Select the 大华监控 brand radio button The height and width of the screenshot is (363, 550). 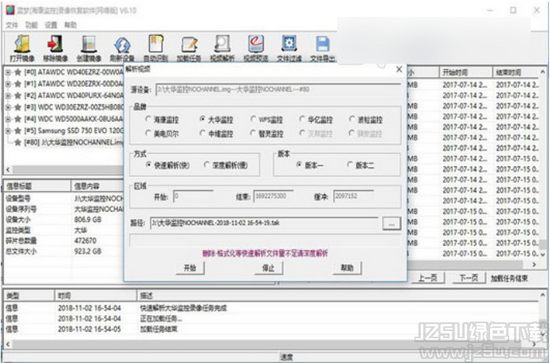click(202, 119)
